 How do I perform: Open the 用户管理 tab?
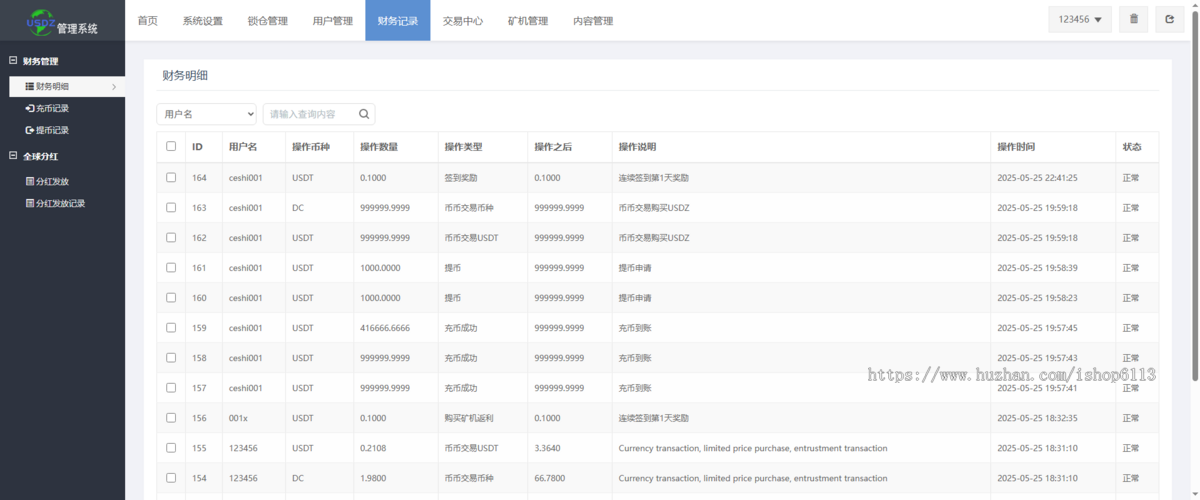click(333, 20)
